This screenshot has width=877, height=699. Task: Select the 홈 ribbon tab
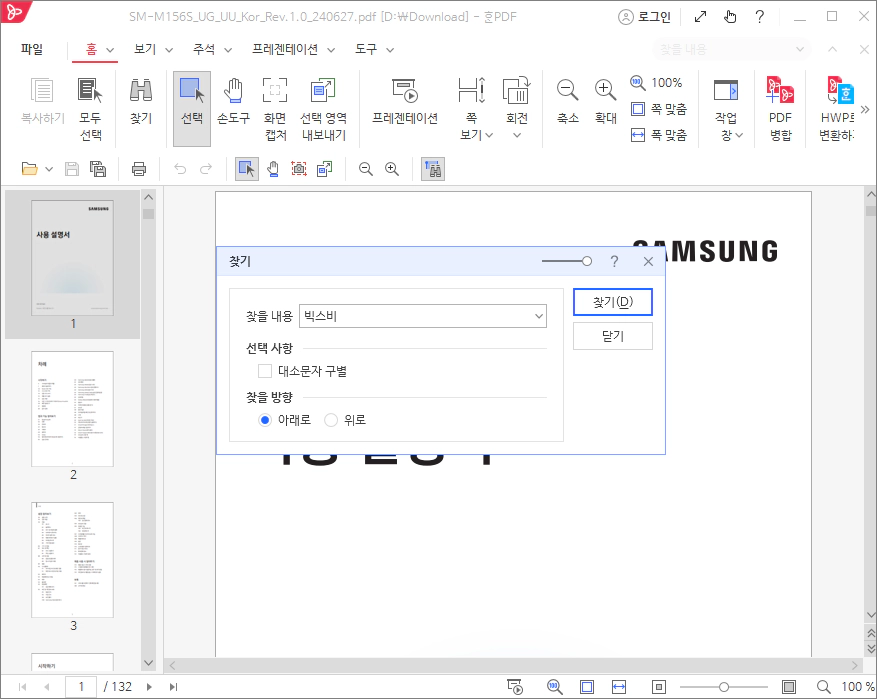click(x=91, y=49)
